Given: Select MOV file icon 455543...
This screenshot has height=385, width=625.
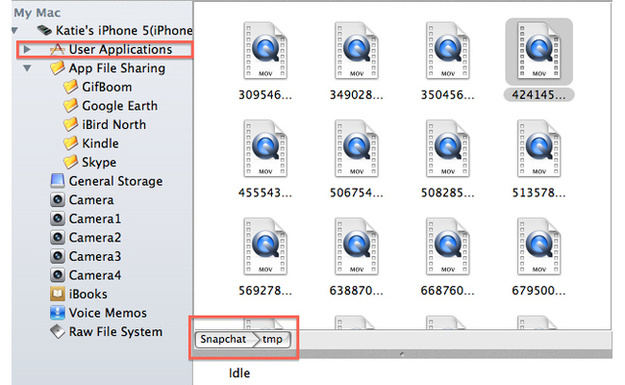Looking at the screenshot, I should click(265, 148).
